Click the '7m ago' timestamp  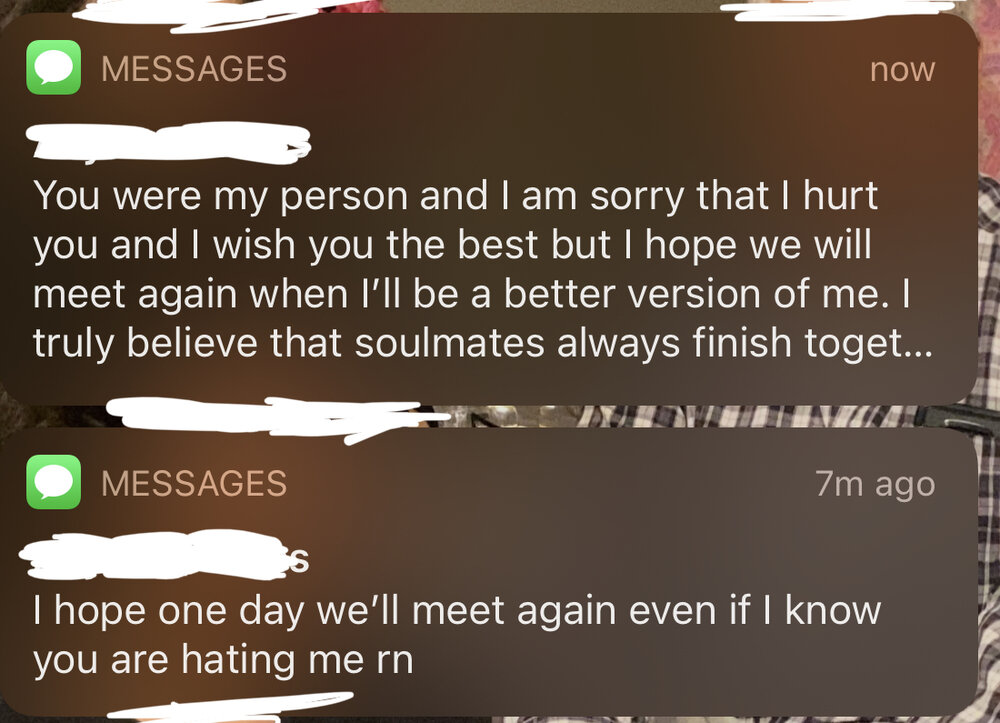875,485
